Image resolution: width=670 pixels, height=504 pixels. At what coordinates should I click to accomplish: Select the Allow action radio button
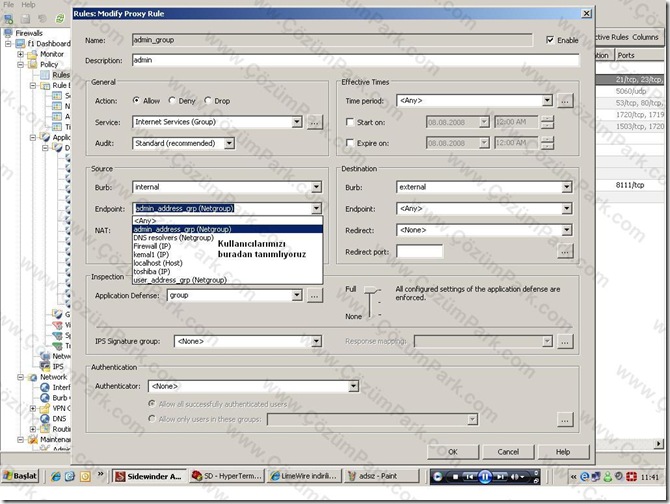pos(136,100)
